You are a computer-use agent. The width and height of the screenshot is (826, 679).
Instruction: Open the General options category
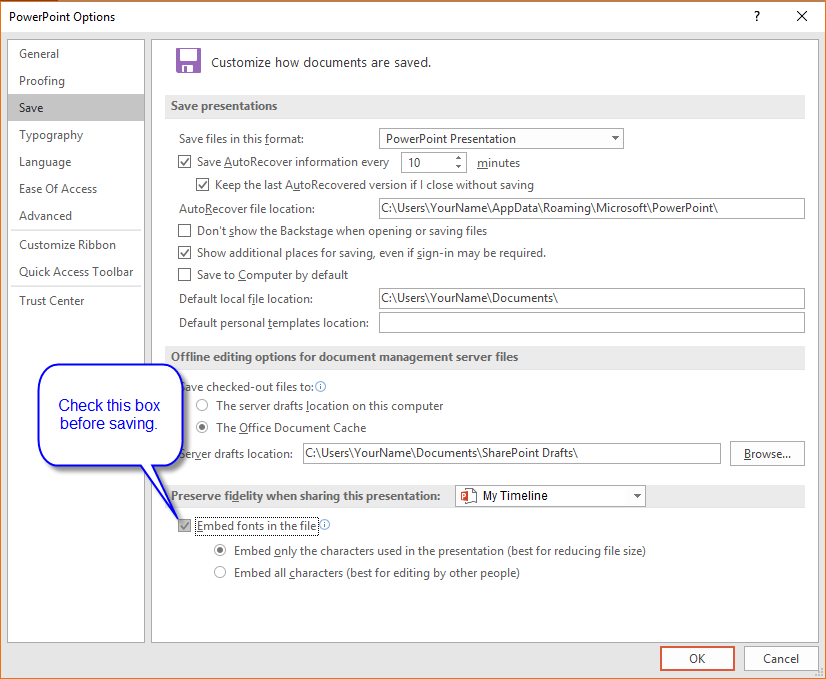[76, 54]
